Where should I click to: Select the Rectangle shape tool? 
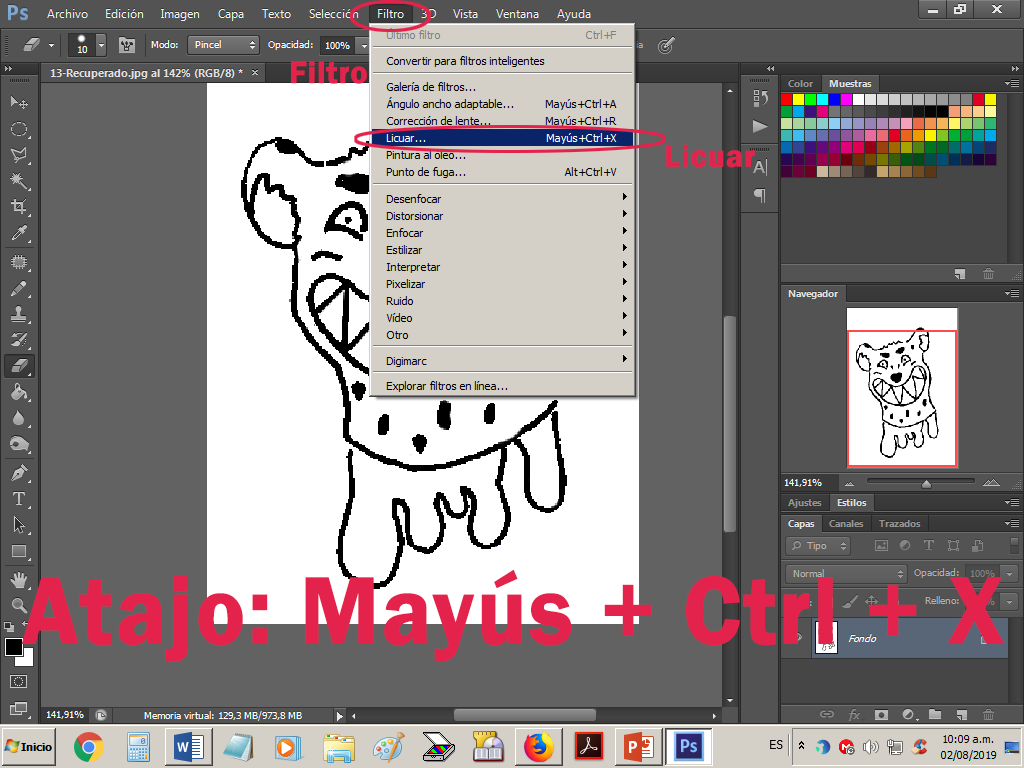point(19,552)
